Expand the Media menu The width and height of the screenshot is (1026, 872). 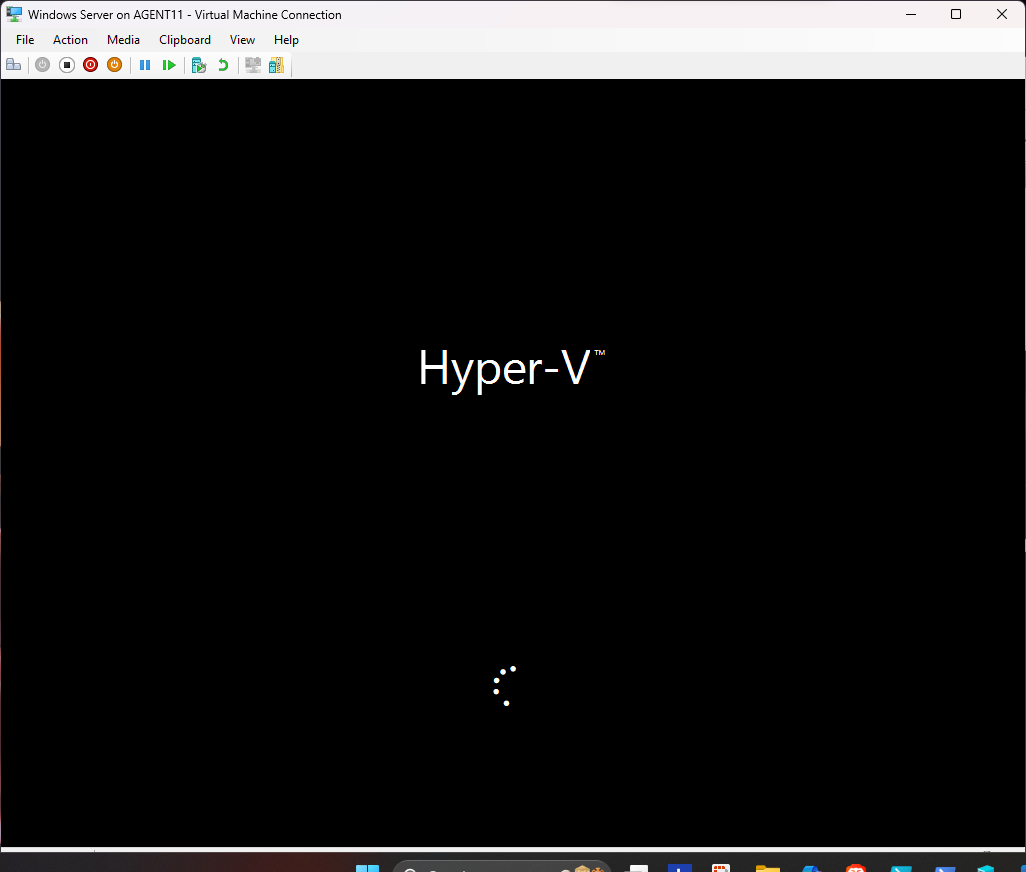pyautogui.click(x=123, y=40)
